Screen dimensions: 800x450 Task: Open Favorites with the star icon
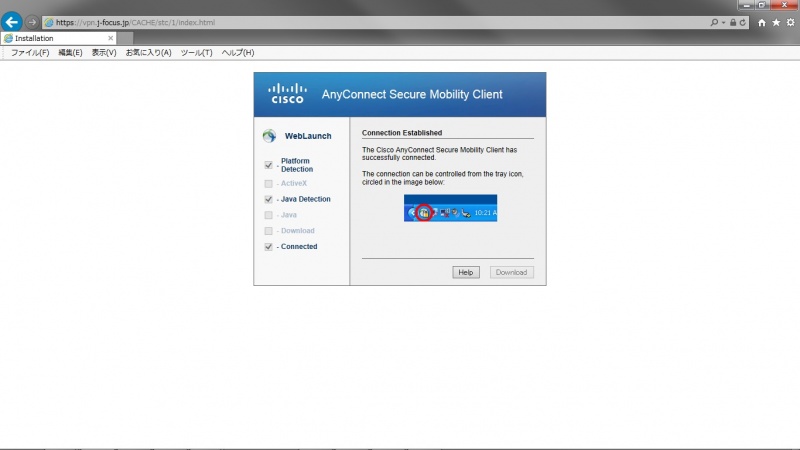point(776,22)
